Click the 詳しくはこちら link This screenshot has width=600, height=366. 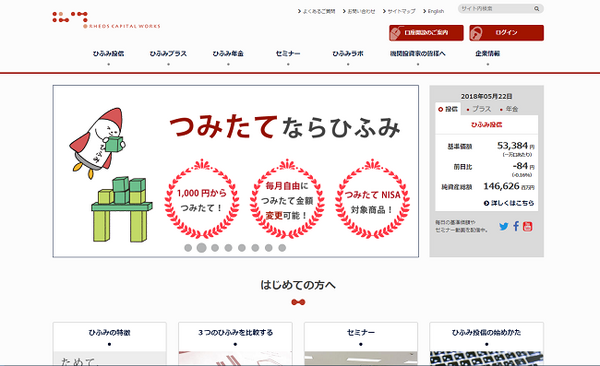point(509,203)
